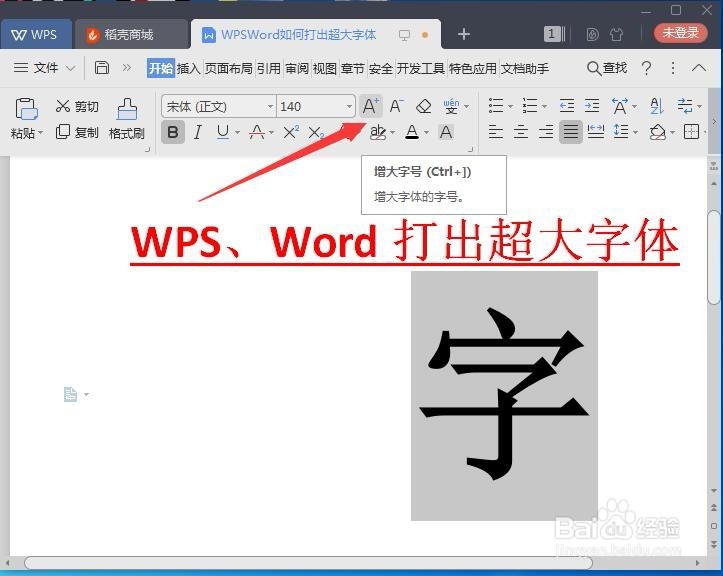This screenshot has height=576, width=723.
Task: Switch to the 页面布局 (Page Layout) tab
Action: tap(229, 68)
